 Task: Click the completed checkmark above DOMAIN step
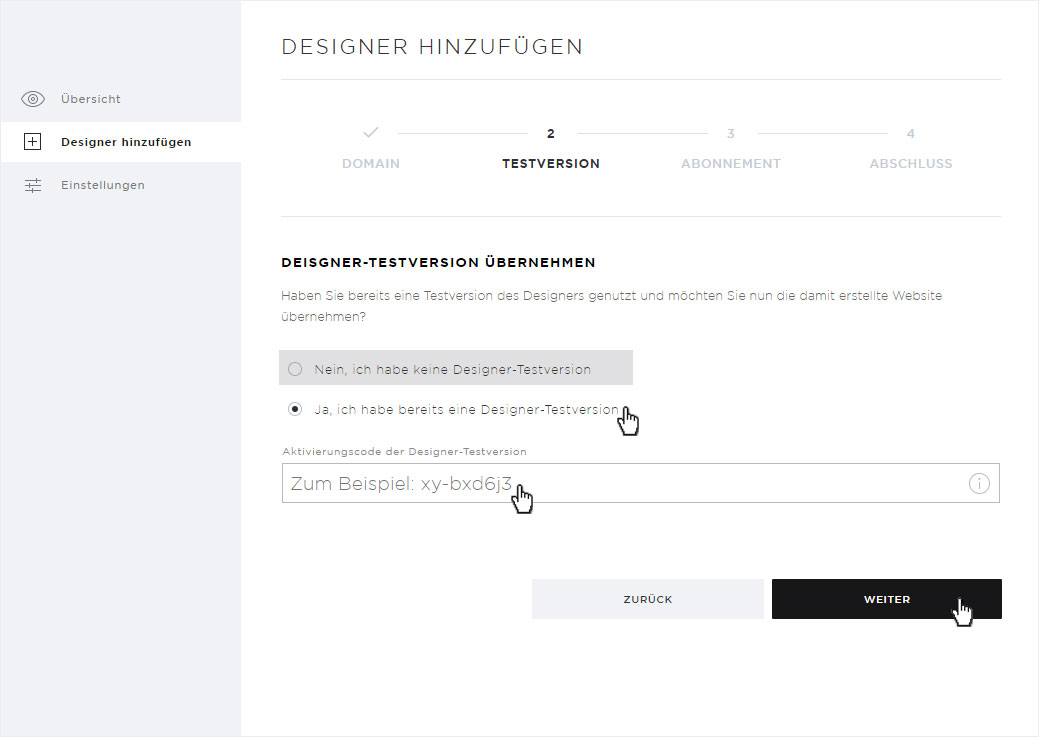click(x=371, y=133)
